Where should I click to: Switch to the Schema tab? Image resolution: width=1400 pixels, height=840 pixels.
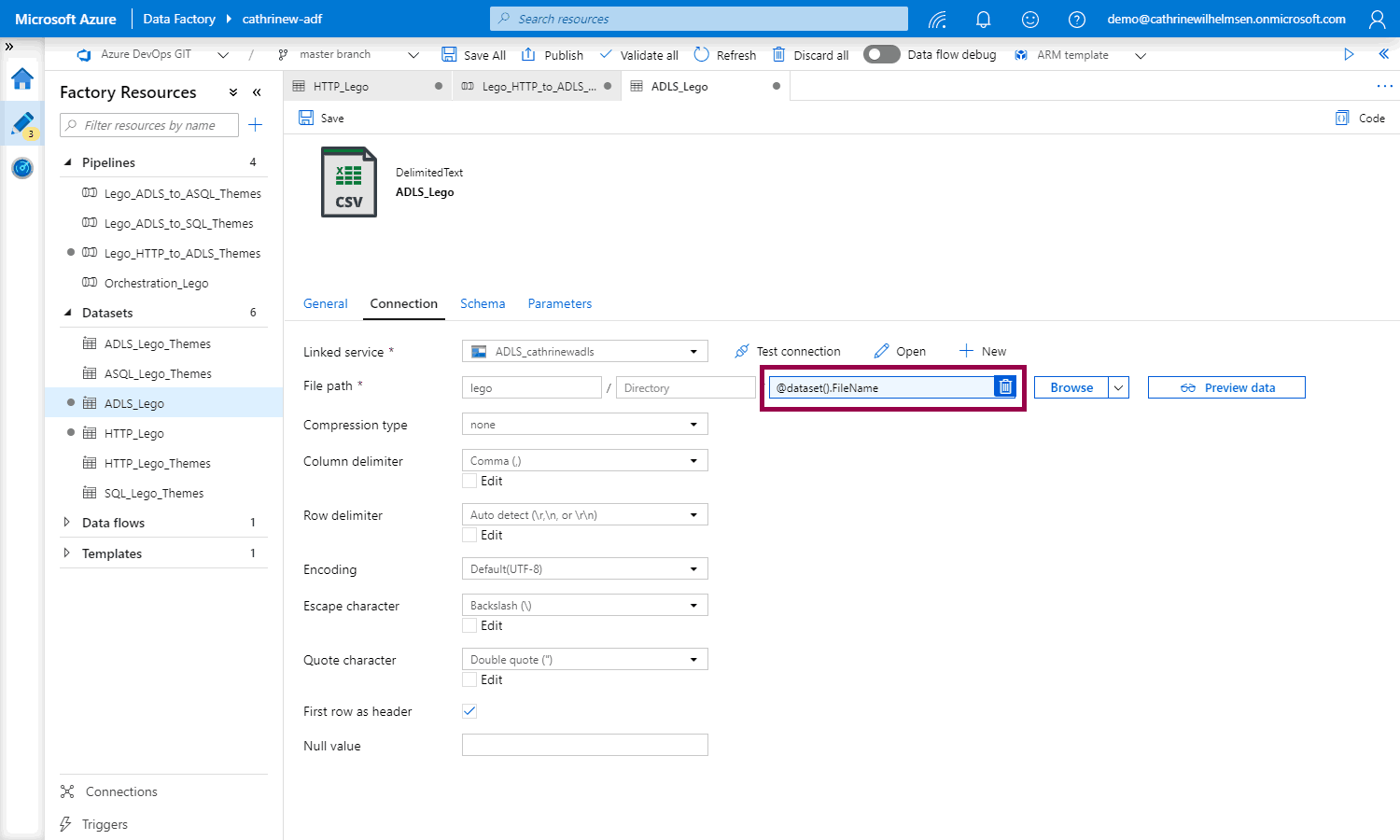(x=483, y=303)
